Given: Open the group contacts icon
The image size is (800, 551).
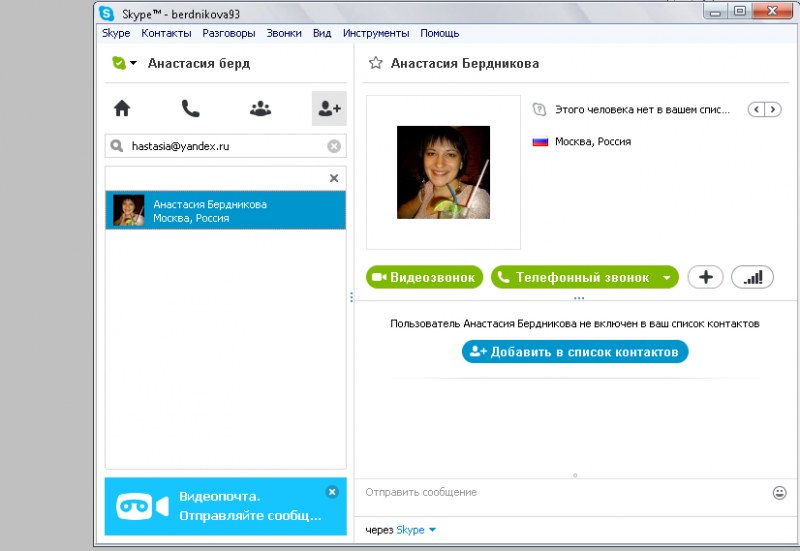Looking at the screenshot, I should (x=260, y=108).
